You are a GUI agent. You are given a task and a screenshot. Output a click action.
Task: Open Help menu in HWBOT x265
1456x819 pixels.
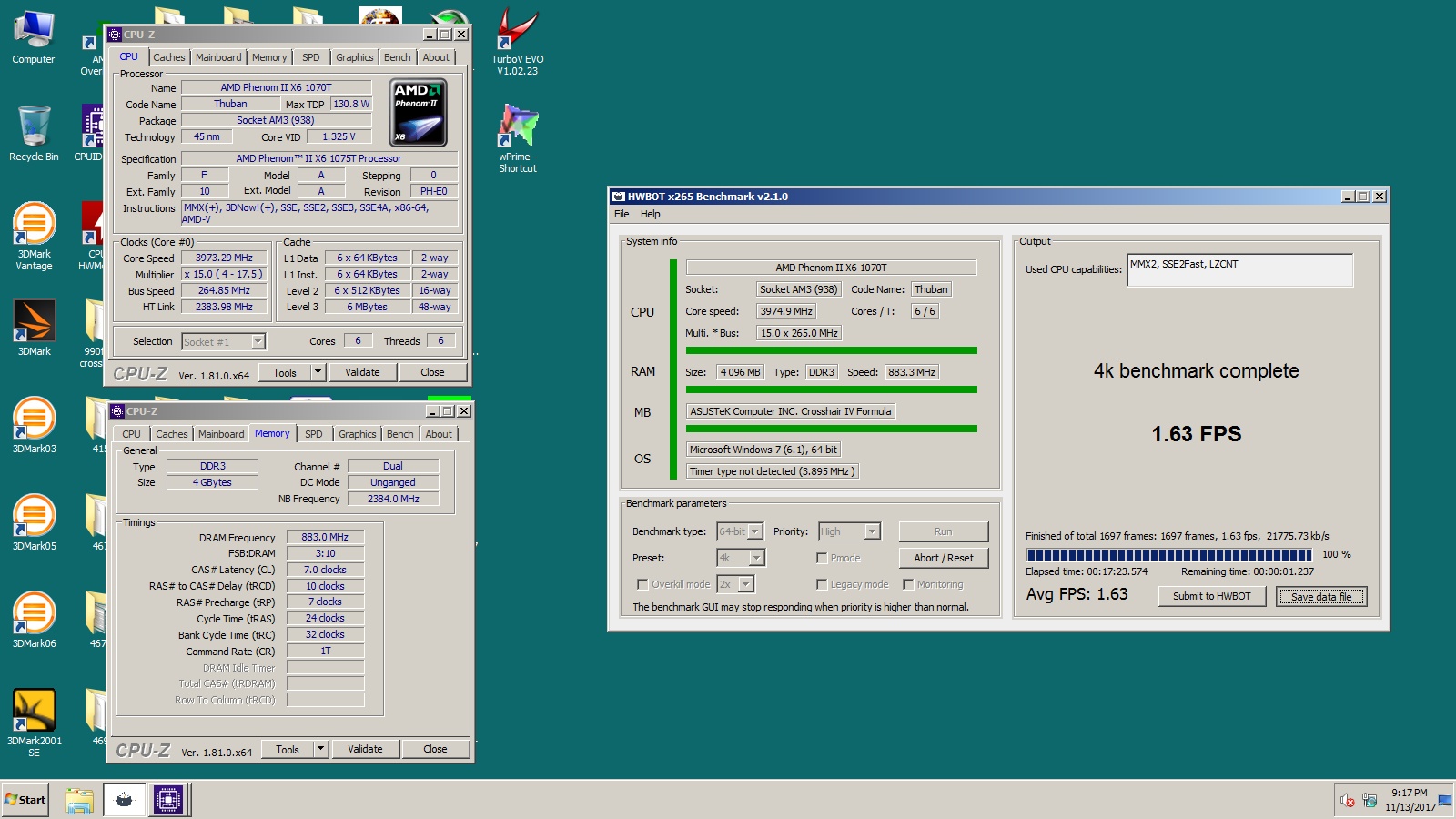pyautogui.click(x=651, y=214)
